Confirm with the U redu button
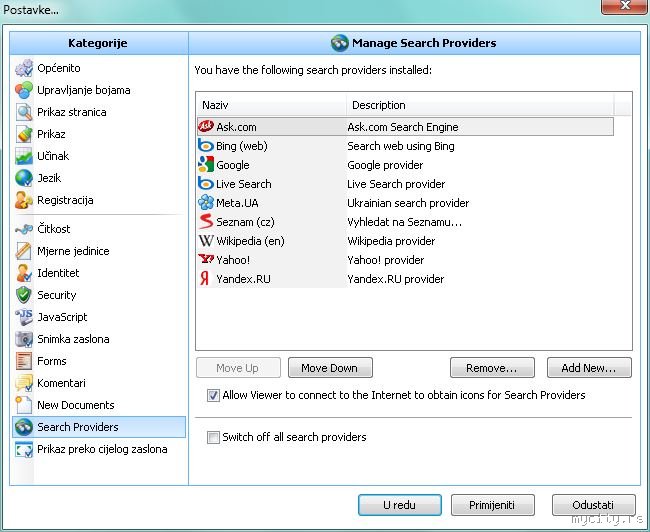This screenshot has width=650, height=532. point(400,505)
